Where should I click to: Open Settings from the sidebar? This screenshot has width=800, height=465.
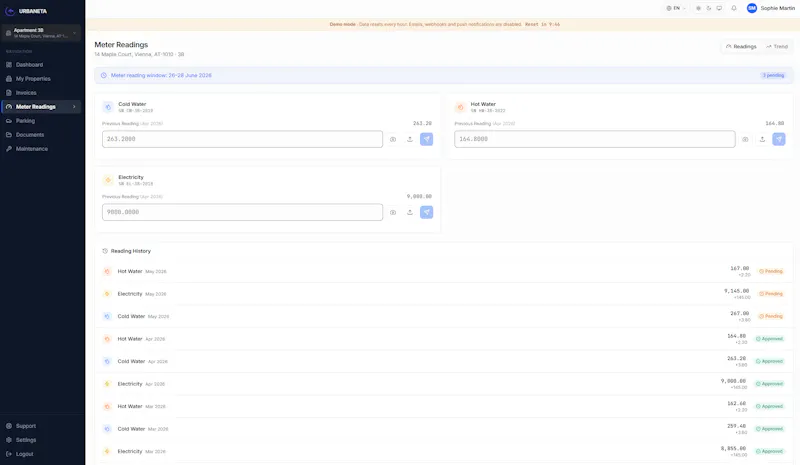41,440
